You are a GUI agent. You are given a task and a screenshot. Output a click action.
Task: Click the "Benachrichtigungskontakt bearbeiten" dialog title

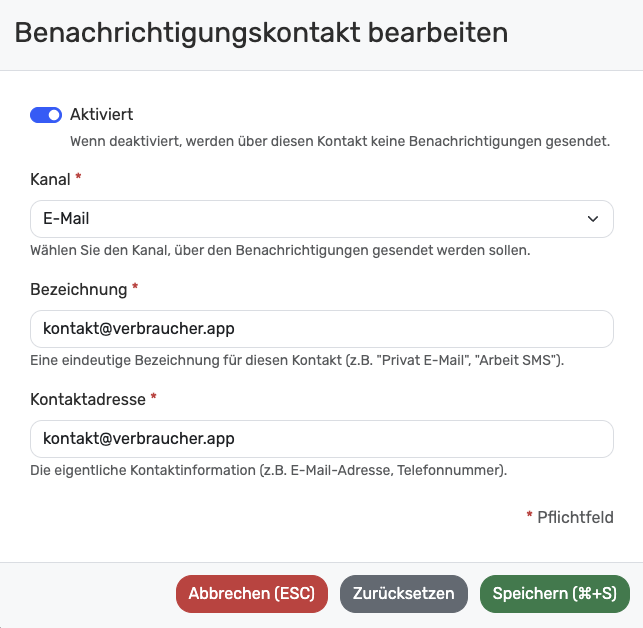261,33
